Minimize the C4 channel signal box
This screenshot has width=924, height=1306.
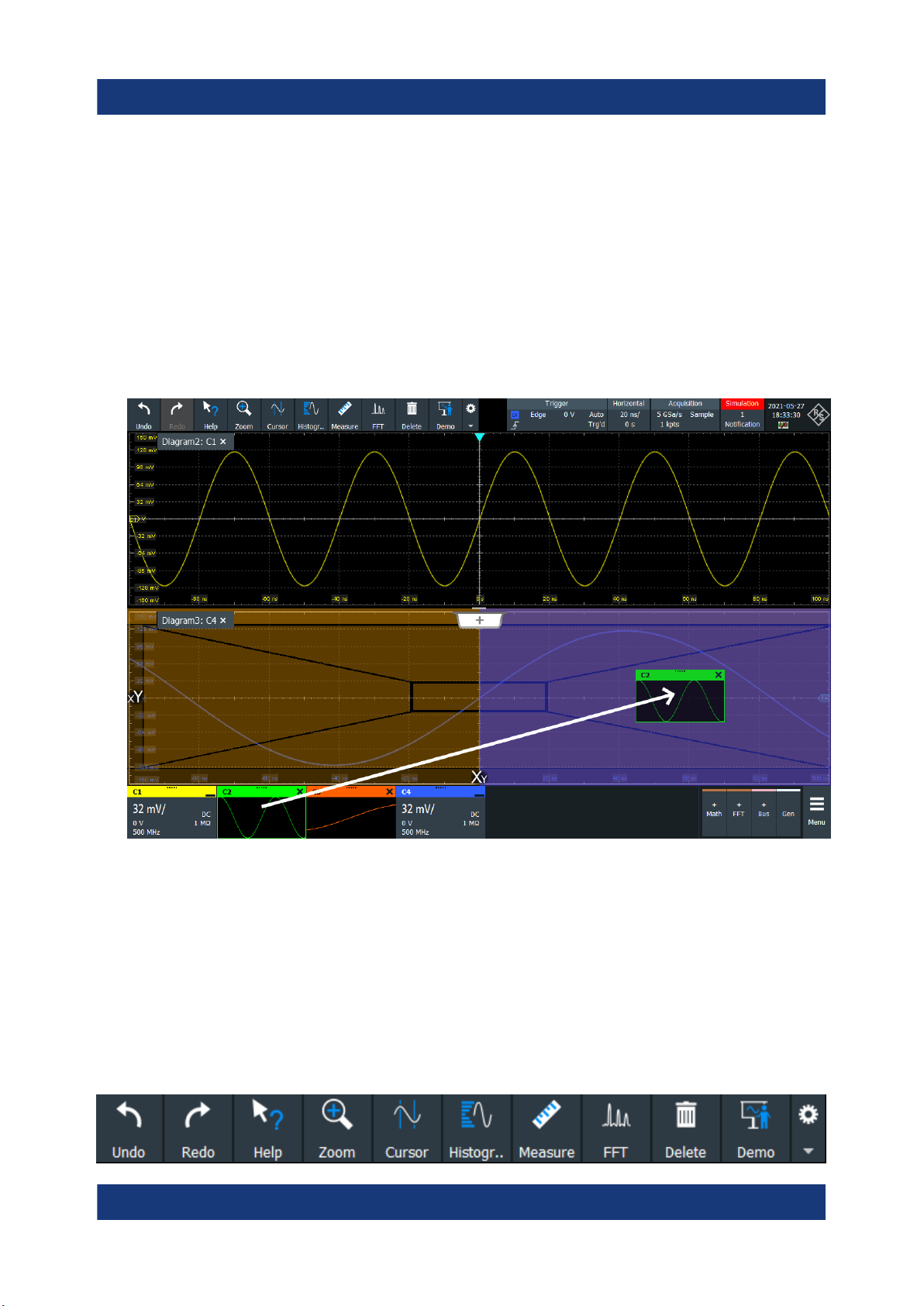[x=479, y=793]
